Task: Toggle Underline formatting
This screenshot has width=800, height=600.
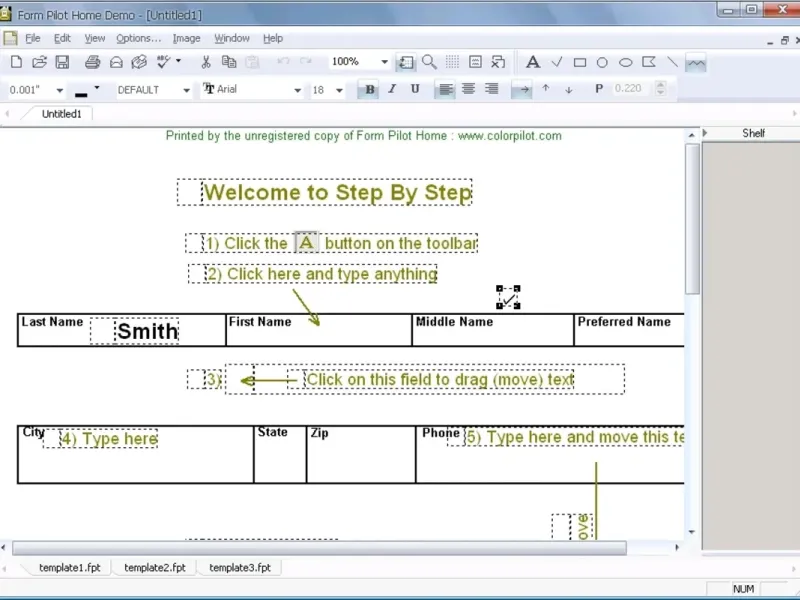Action: (415, 89)
